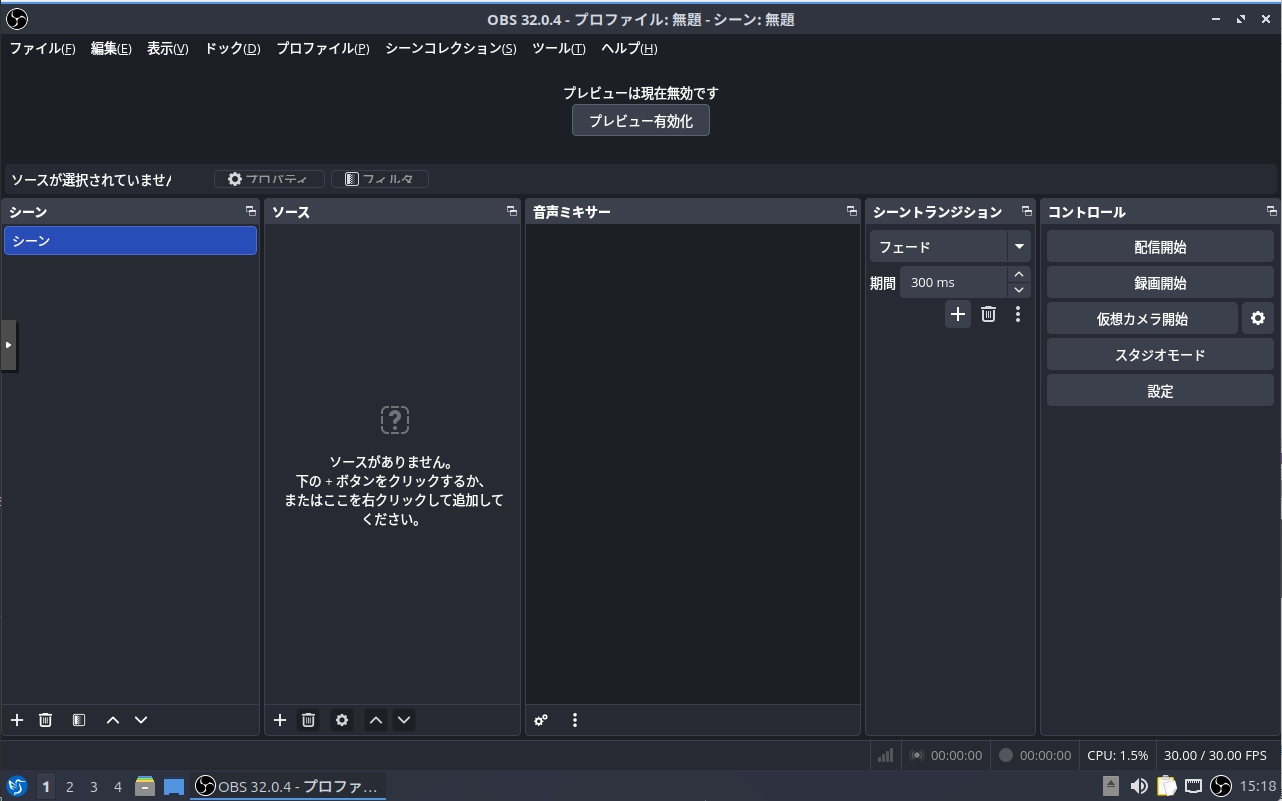1282x801 pixels.
Task: Open scene filters icon in the シーン panel
Action: pyautogui.click(x=79, y=720)
